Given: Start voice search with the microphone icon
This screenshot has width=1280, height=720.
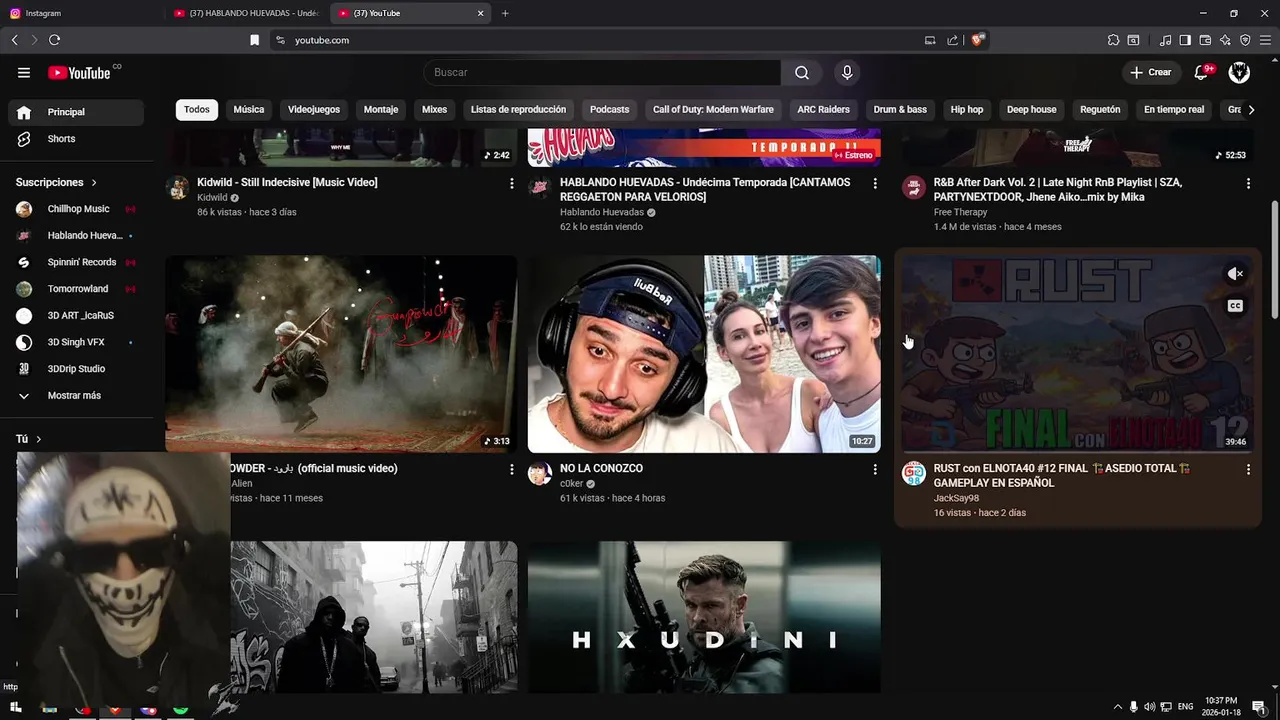Looking at the screenshot, I should coord(847,72).
